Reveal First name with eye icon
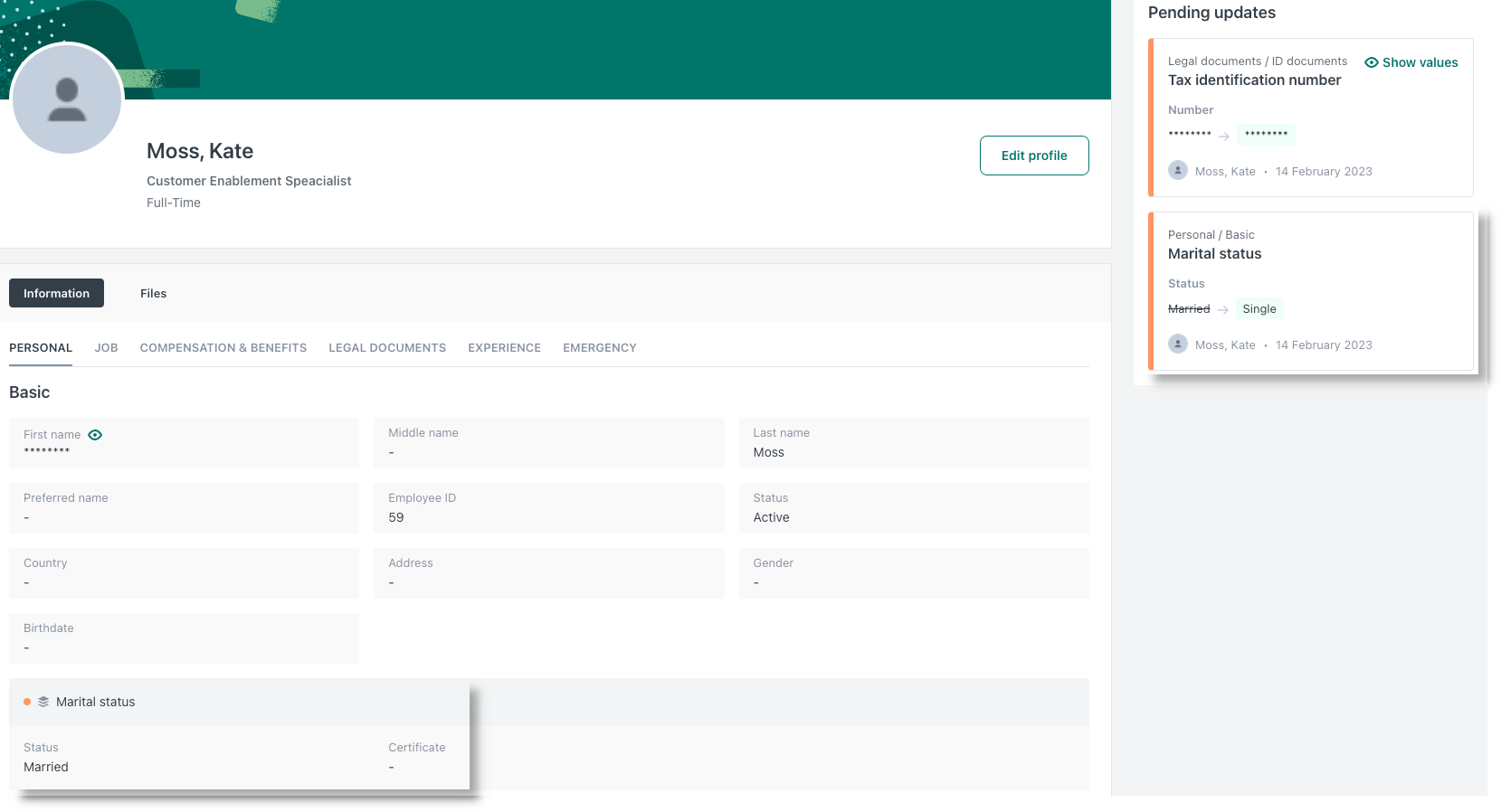Image resolution: width=1501 pixels, height=812 pixels. 95,435
